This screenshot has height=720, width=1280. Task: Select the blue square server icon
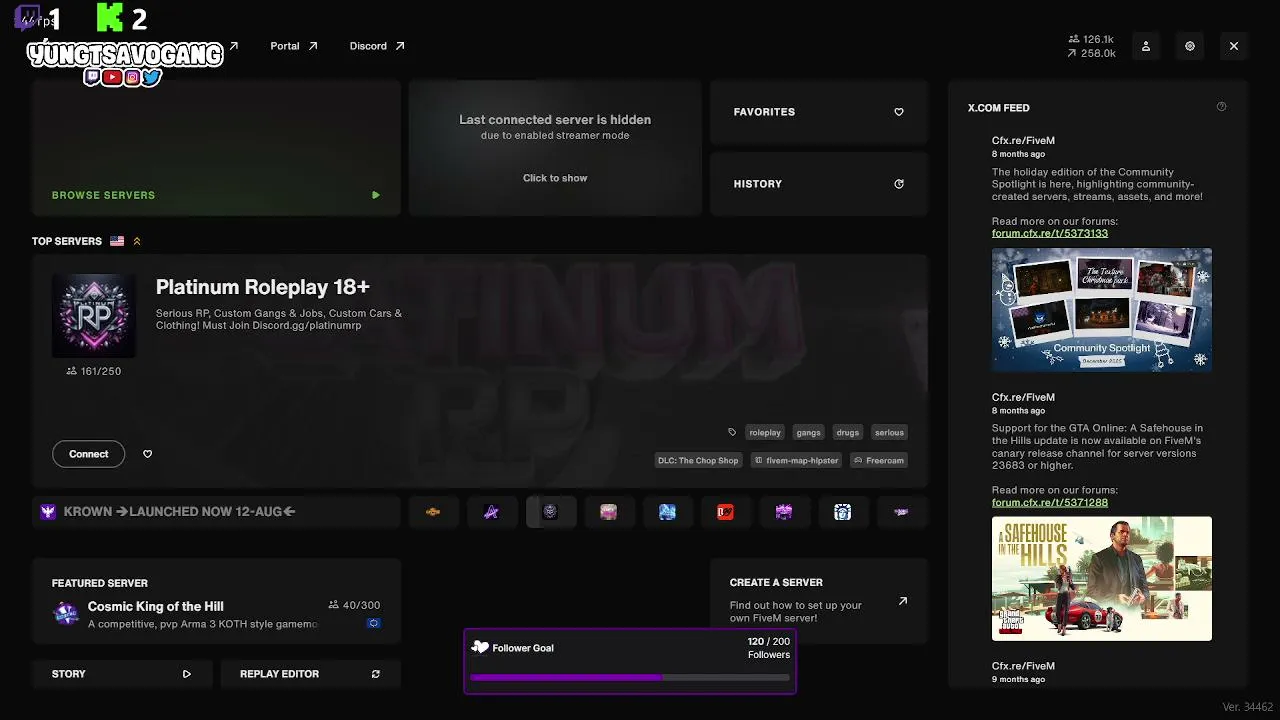coord(668,512)
